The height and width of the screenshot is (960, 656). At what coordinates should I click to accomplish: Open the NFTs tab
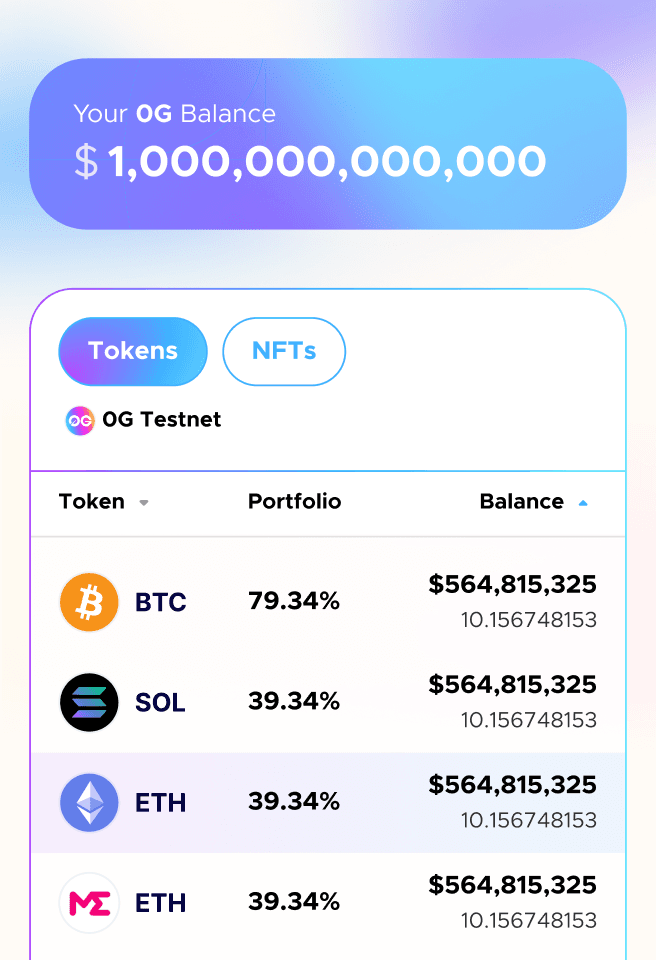click(284, 351)
